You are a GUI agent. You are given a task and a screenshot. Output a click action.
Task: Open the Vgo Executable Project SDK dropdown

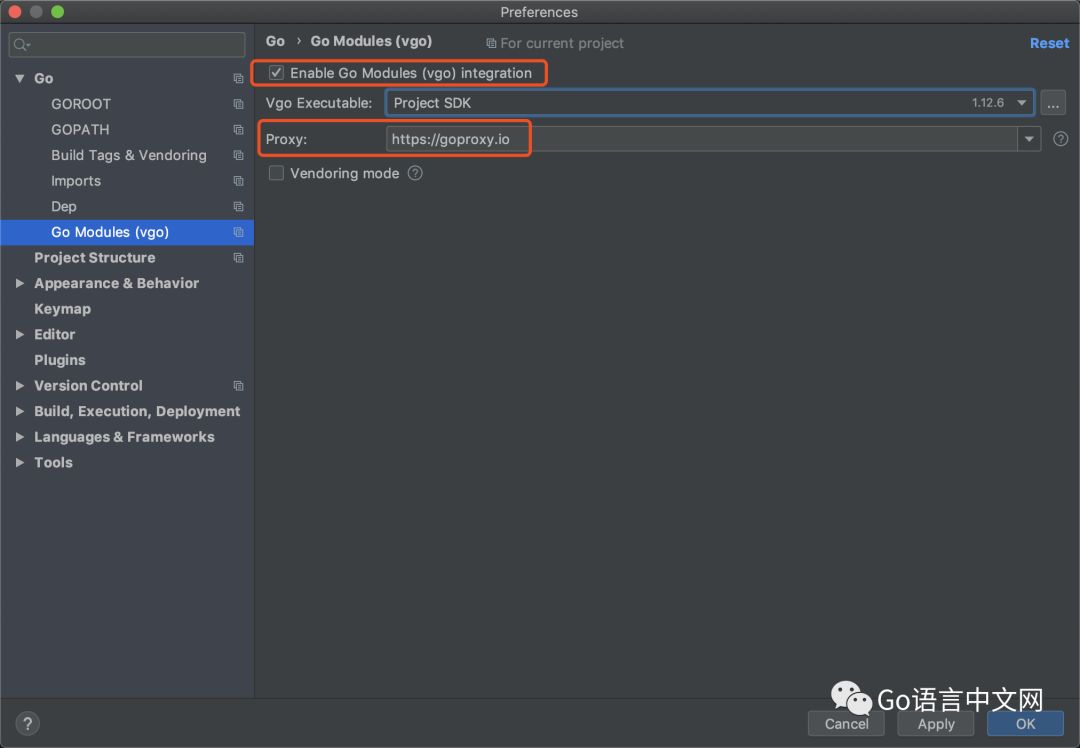coord(1021,103)
